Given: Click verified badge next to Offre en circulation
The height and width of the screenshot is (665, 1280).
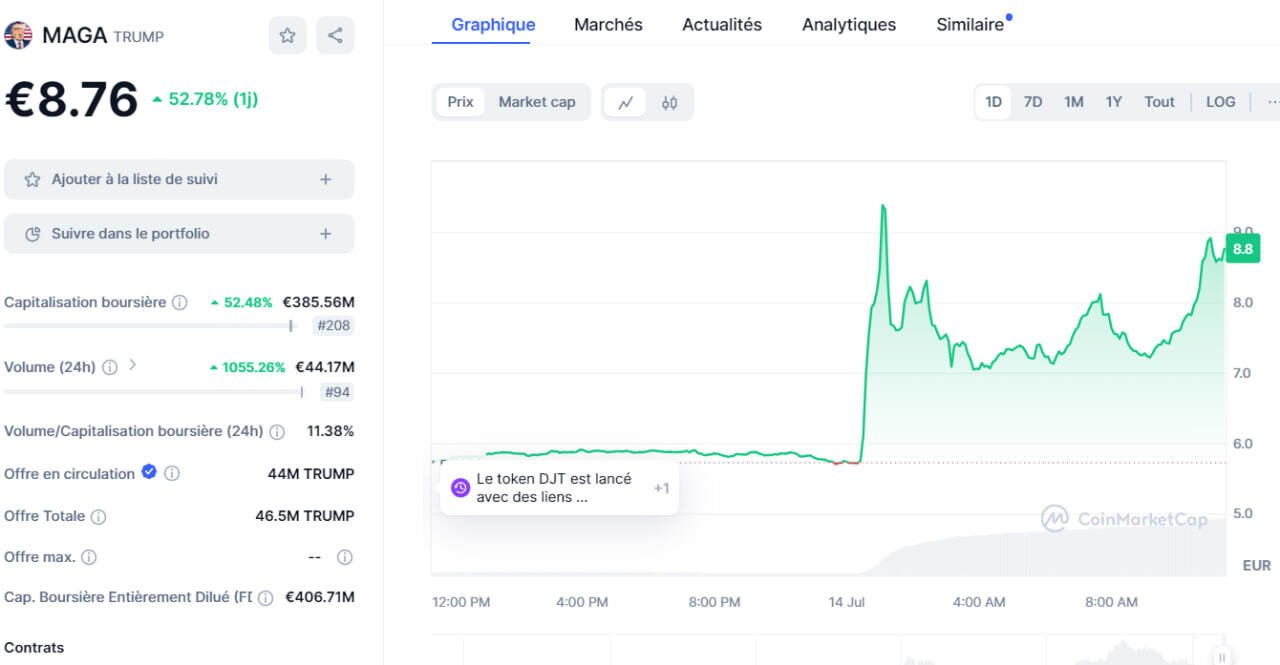Looking at the screenshot, I should tap(149, 472).
